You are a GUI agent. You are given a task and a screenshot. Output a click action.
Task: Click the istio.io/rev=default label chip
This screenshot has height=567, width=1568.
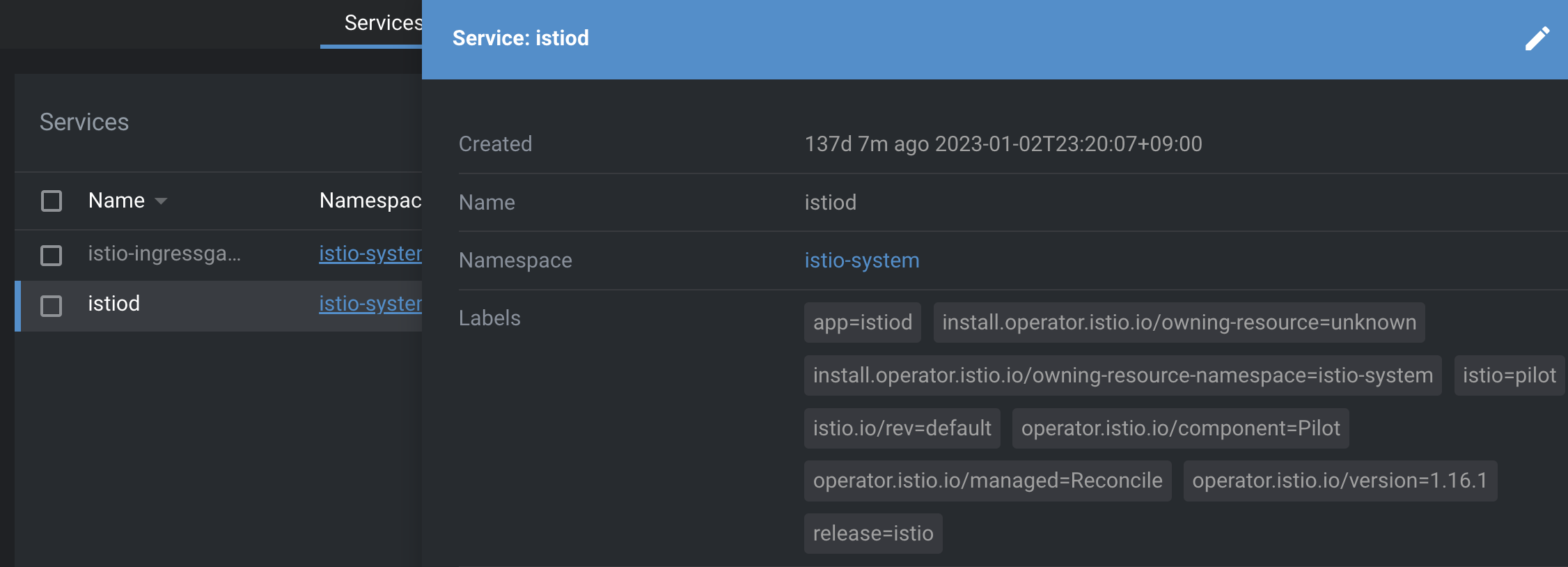point(902,428)
